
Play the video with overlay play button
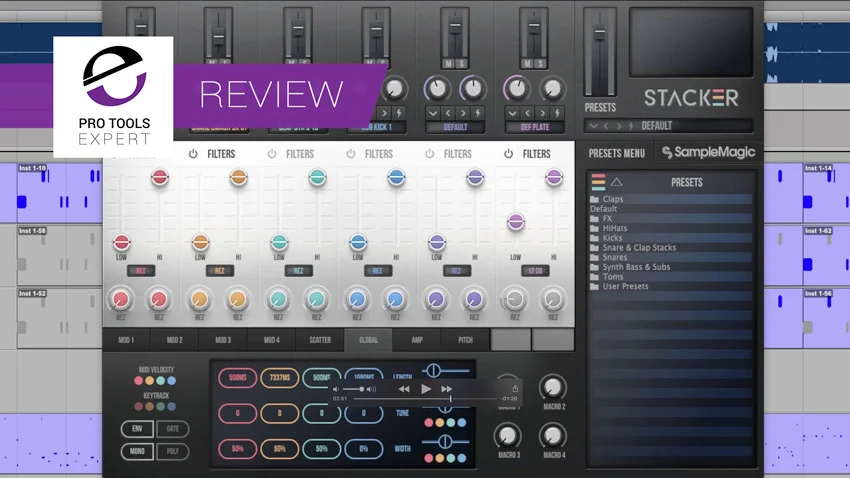pos(426,389)
